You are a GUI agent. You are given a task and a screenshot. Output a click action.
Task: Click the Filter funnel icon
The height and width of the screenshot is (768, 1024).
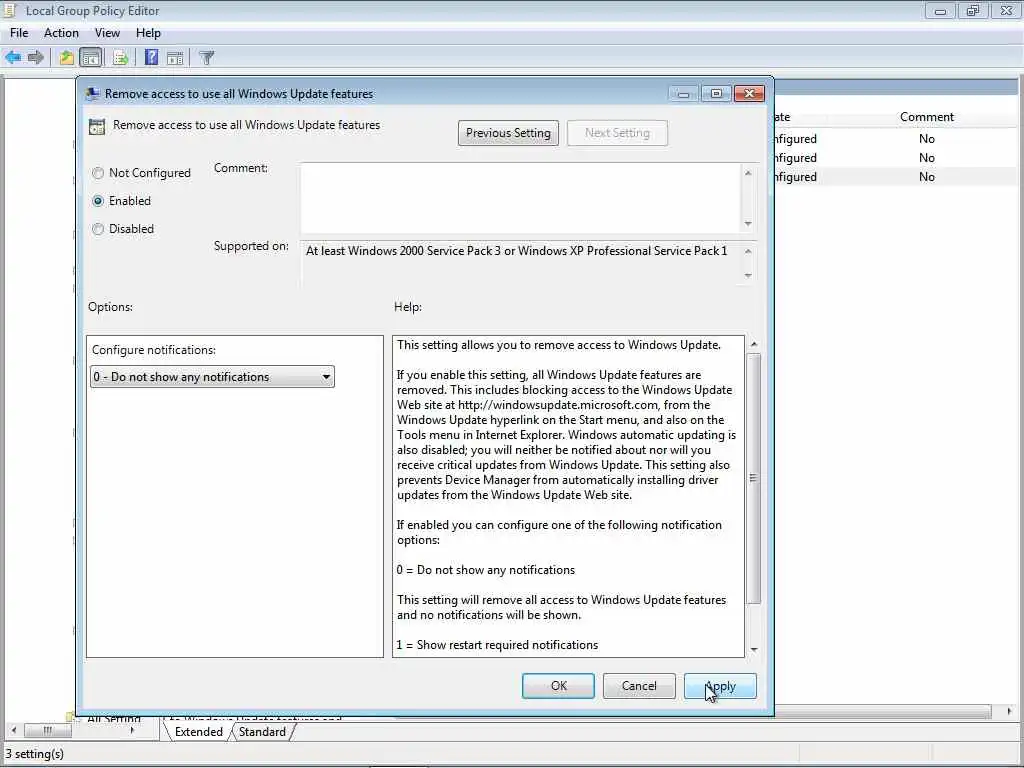pos(206,57)
